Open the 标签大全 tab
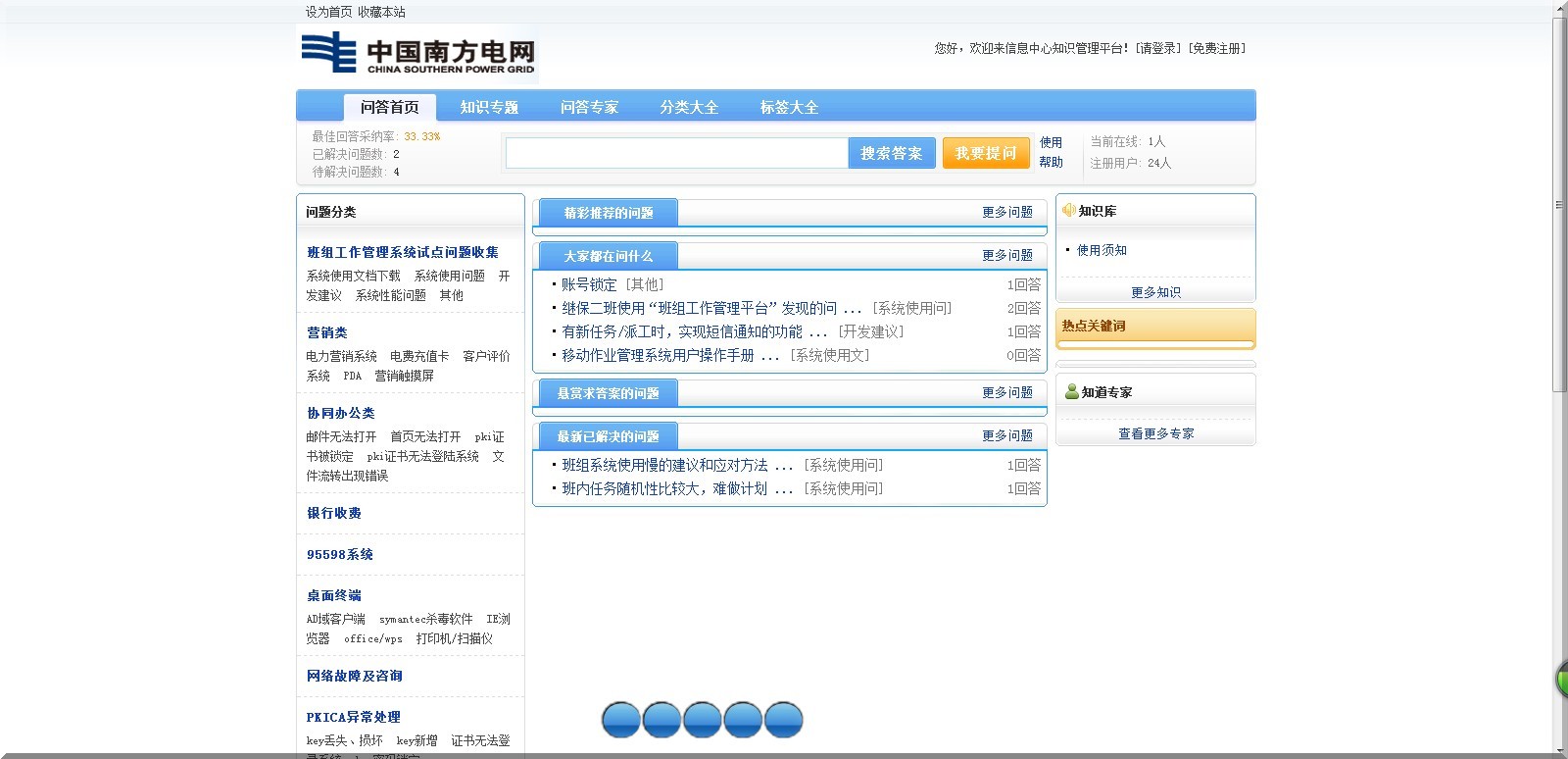Viewport: 1568px width, 759px height. [789, 107]
